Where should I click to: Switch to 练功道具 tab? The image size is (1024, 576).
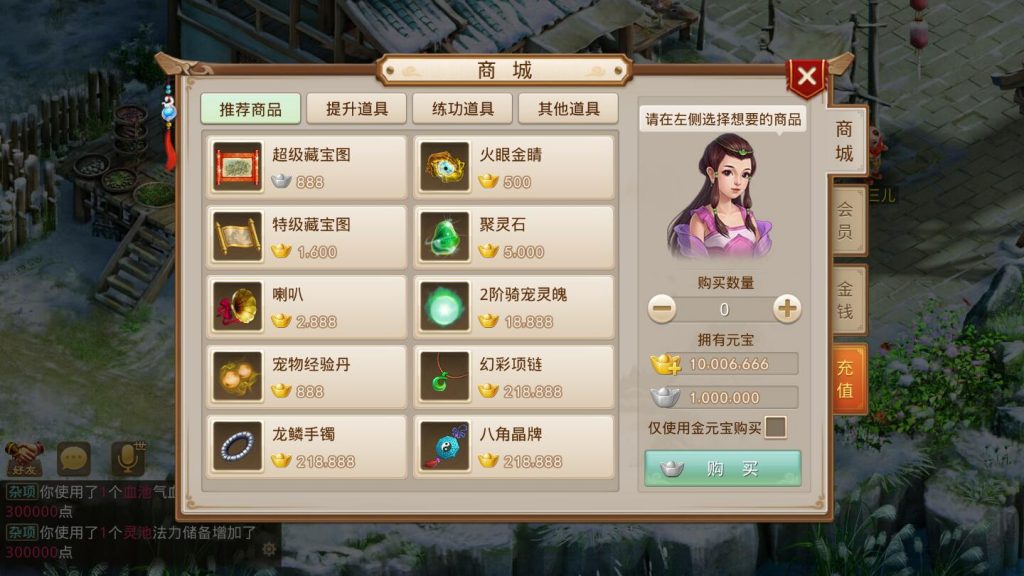(x=462, y=108)
